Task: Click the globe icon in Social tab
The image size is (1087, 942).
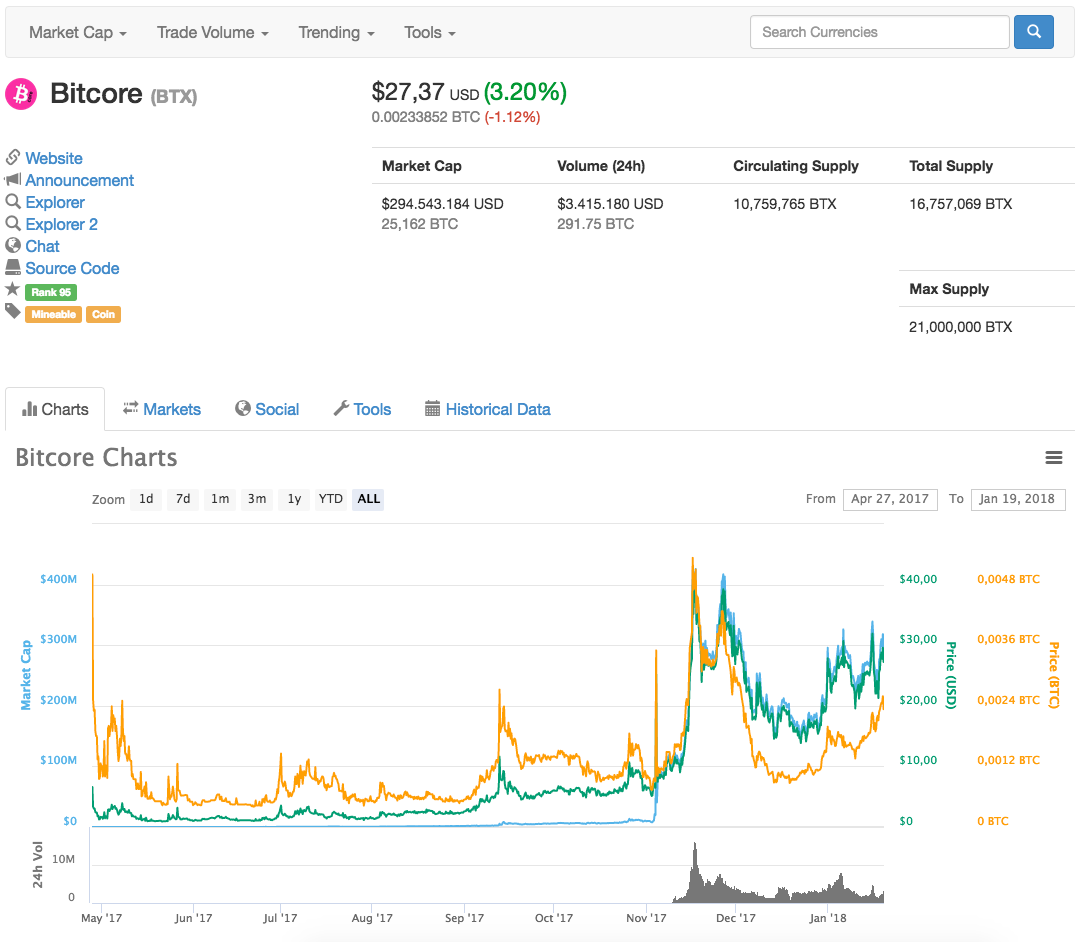Action: pyautogui.click(x=243, y=408)
